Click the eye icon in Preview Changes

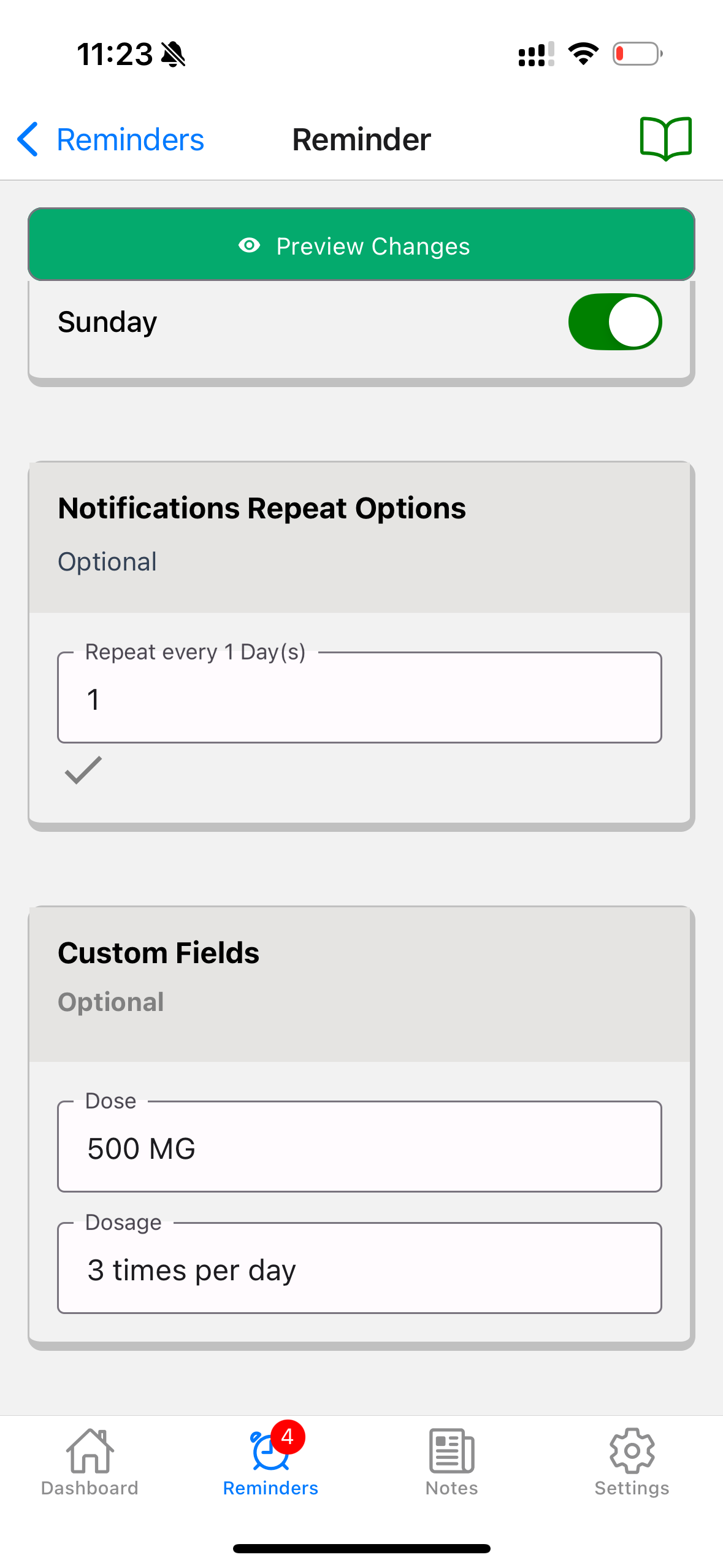pos(249,245)
